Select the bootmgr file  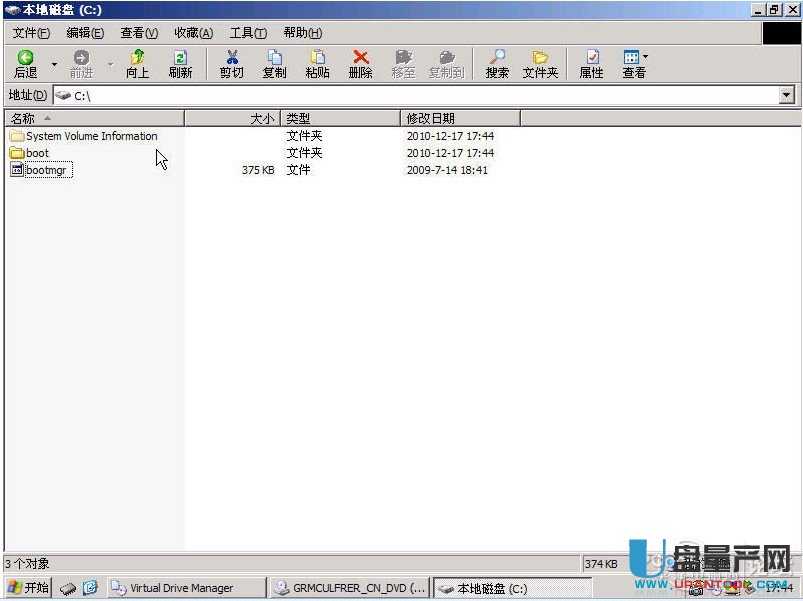tap(49, 170)
